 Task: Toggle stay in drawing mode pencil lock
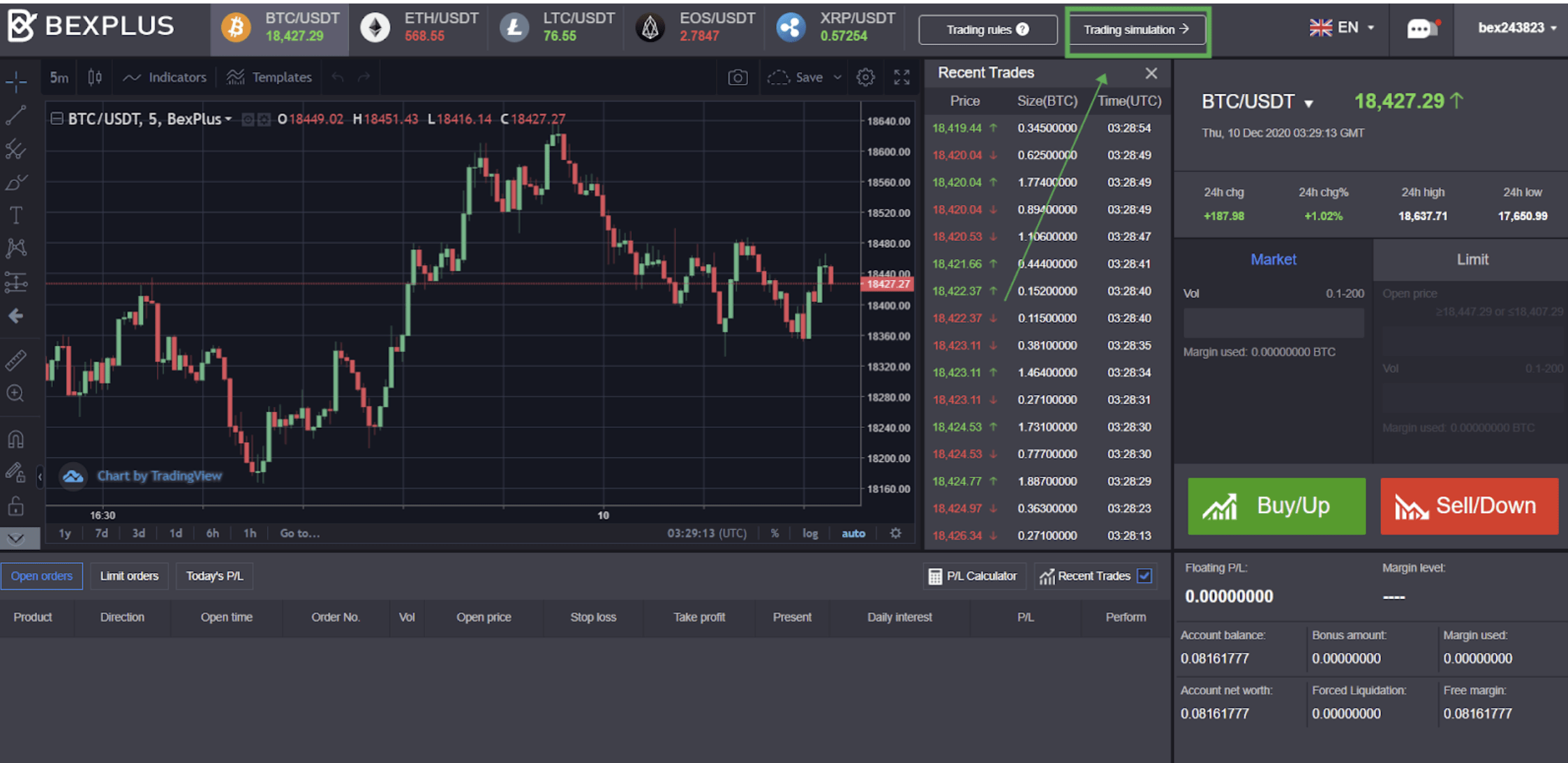[16, 473]
